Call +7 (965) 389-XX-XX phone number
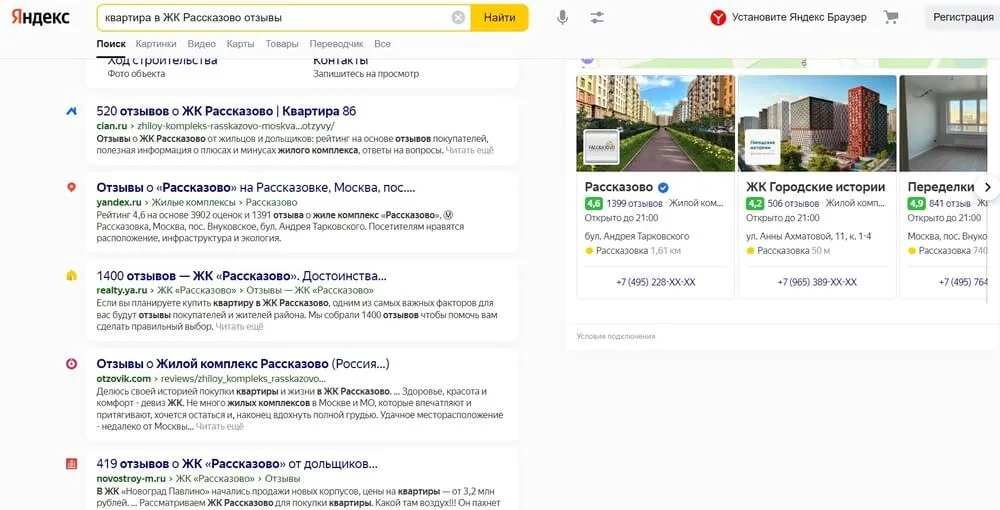1000x510 pixels. point(817,282)
